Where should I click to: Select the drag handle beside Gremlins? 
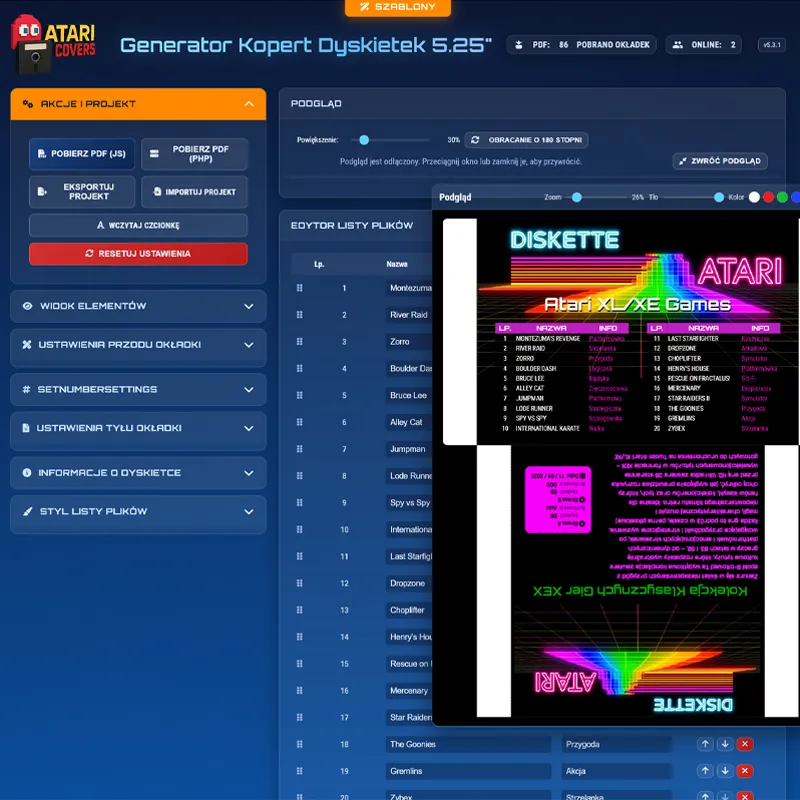299,771
